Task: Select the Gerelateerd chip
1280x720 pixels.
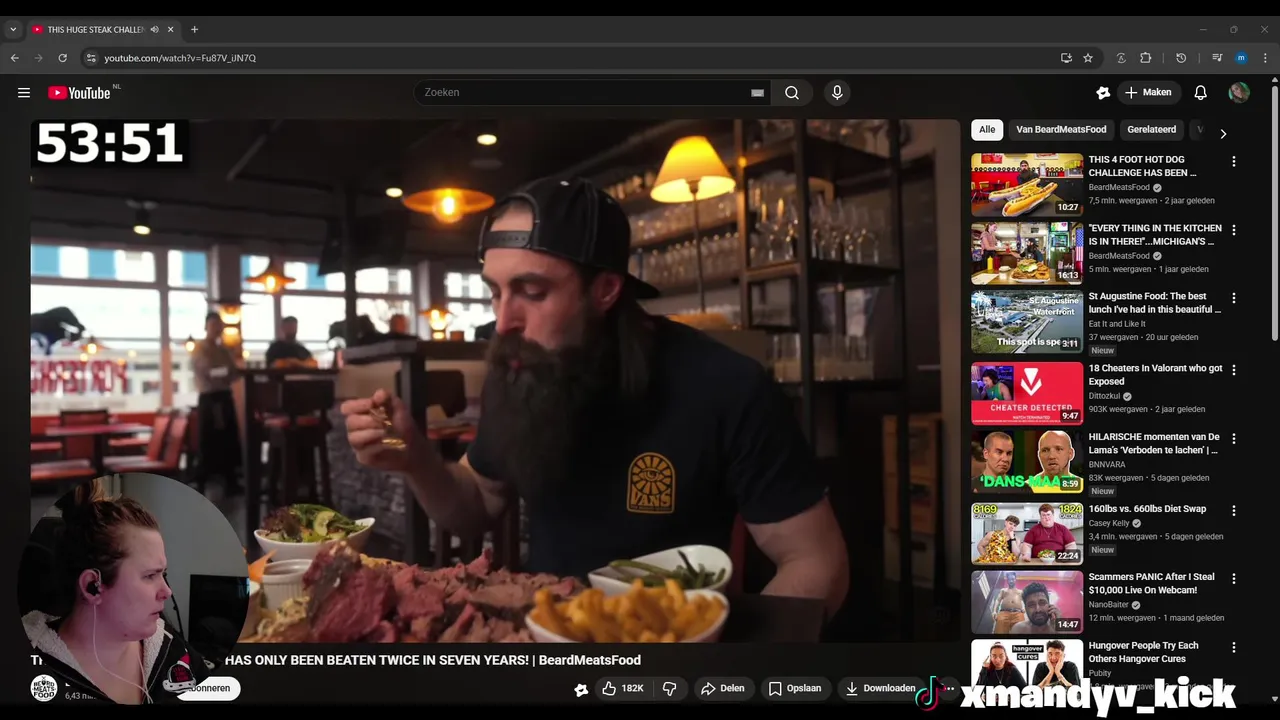Action: (1152, 129)
